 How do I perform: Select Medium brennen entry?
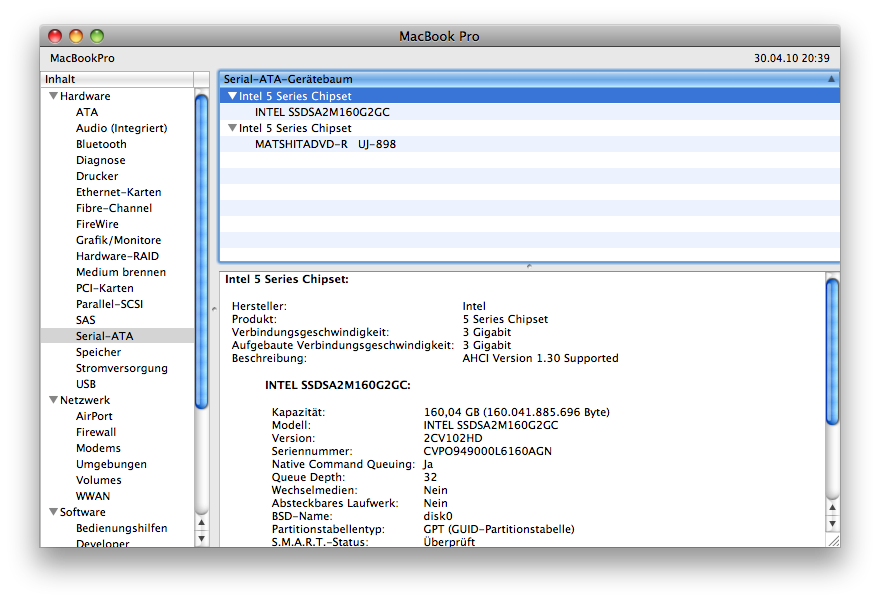121,272
